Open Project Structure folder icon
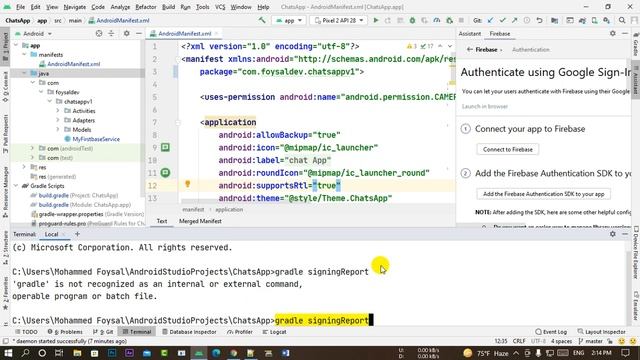The width and height of the screenshot is (640, 360). [x=554, y=20]
